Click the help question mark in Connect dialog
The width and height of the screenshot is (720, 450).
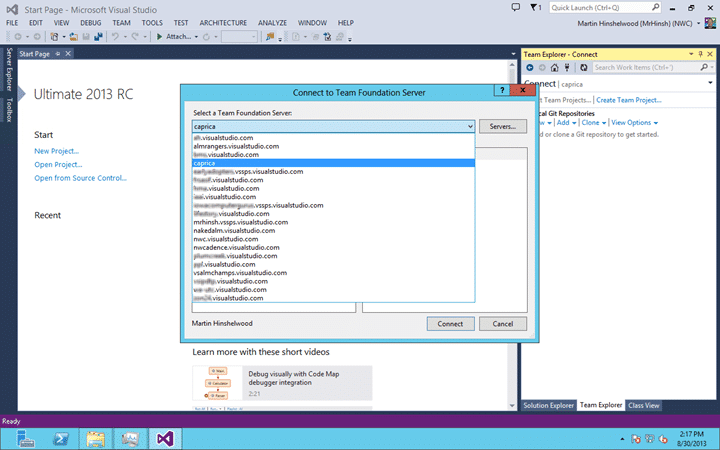coord(502,90)
